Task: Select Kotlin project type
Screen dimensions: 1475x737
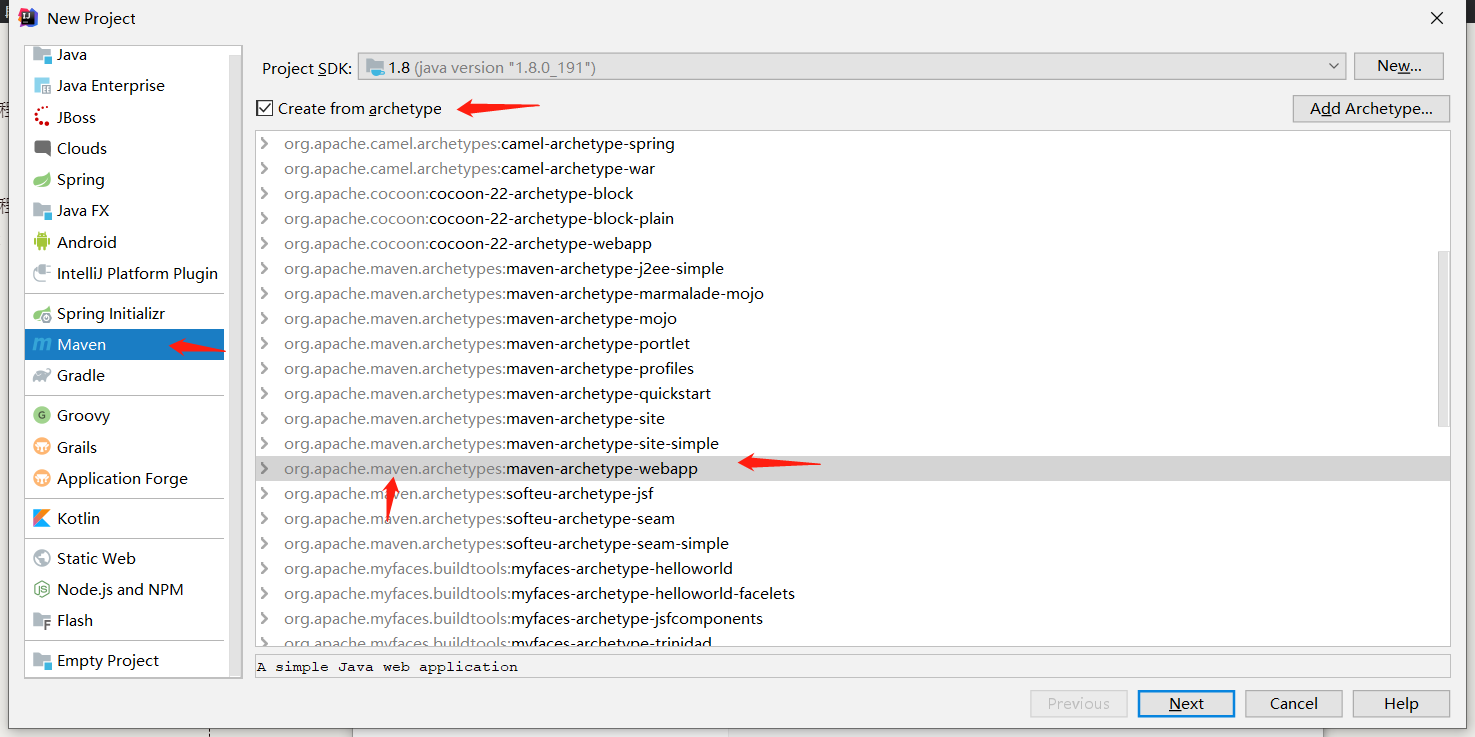Action: tap(125, 519)
